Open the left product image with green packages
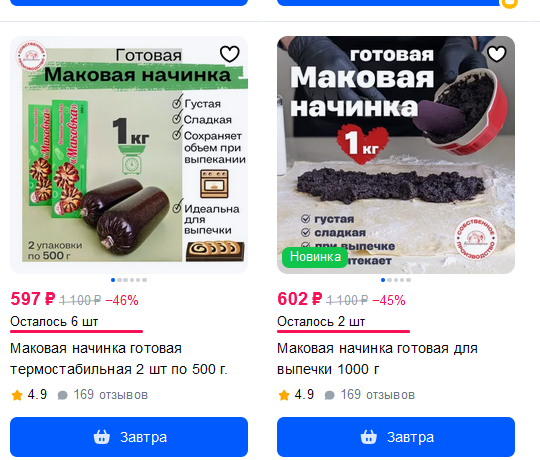This screenshot has height=460, width=540. tap(129, 155)
